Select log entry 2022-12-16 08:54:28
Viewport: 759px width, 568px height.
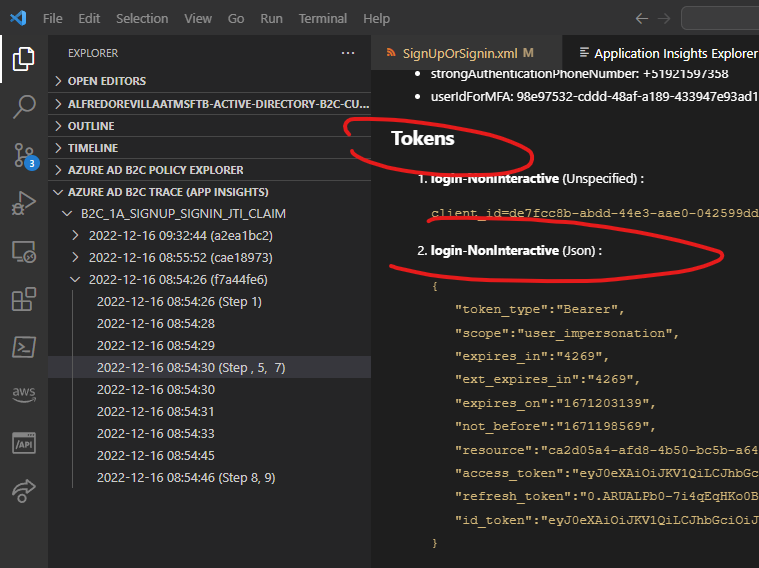coord(210,323)
